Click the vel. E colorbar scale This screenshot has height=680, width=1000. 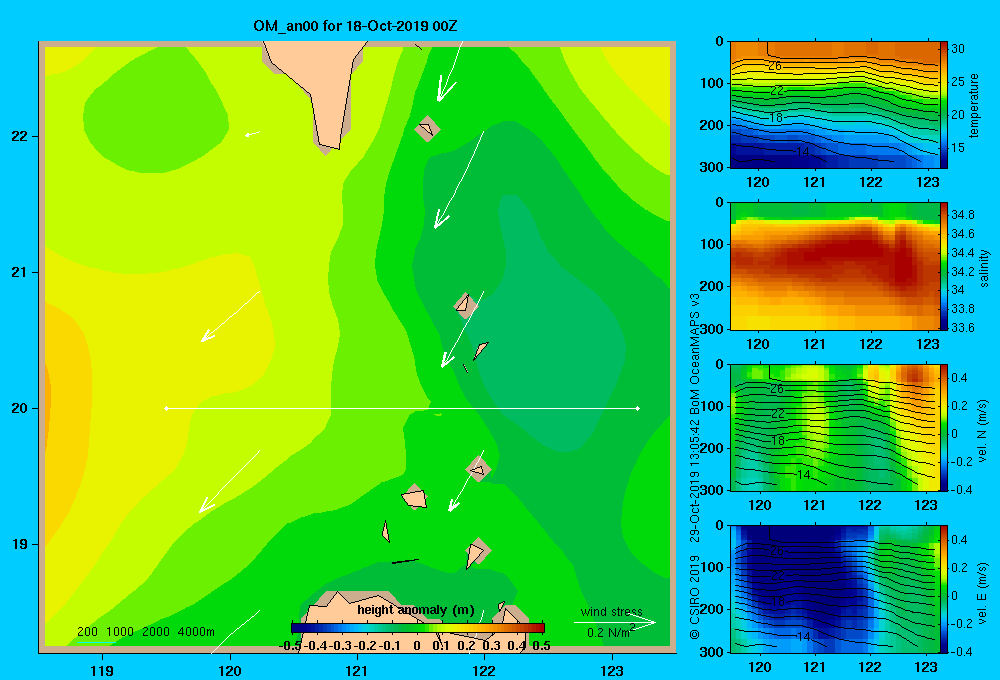coord(944,589)
